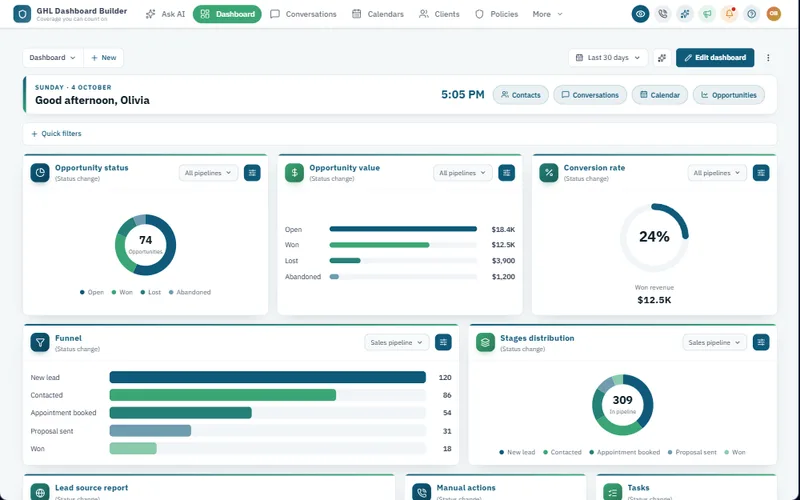
Task: Select the Dashboard nav tab
Action: tap(227, 14)
